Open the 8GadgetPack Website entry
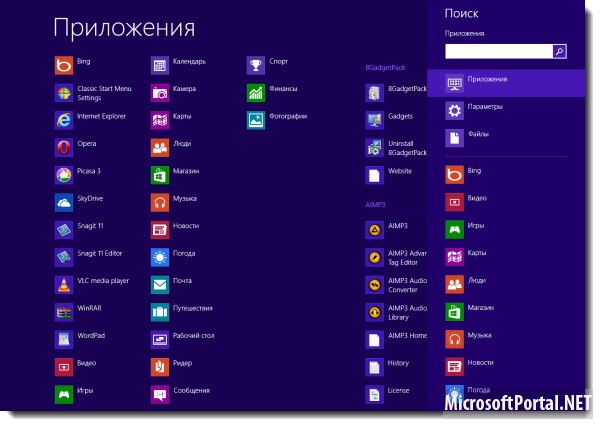 (x=389, y=175)
